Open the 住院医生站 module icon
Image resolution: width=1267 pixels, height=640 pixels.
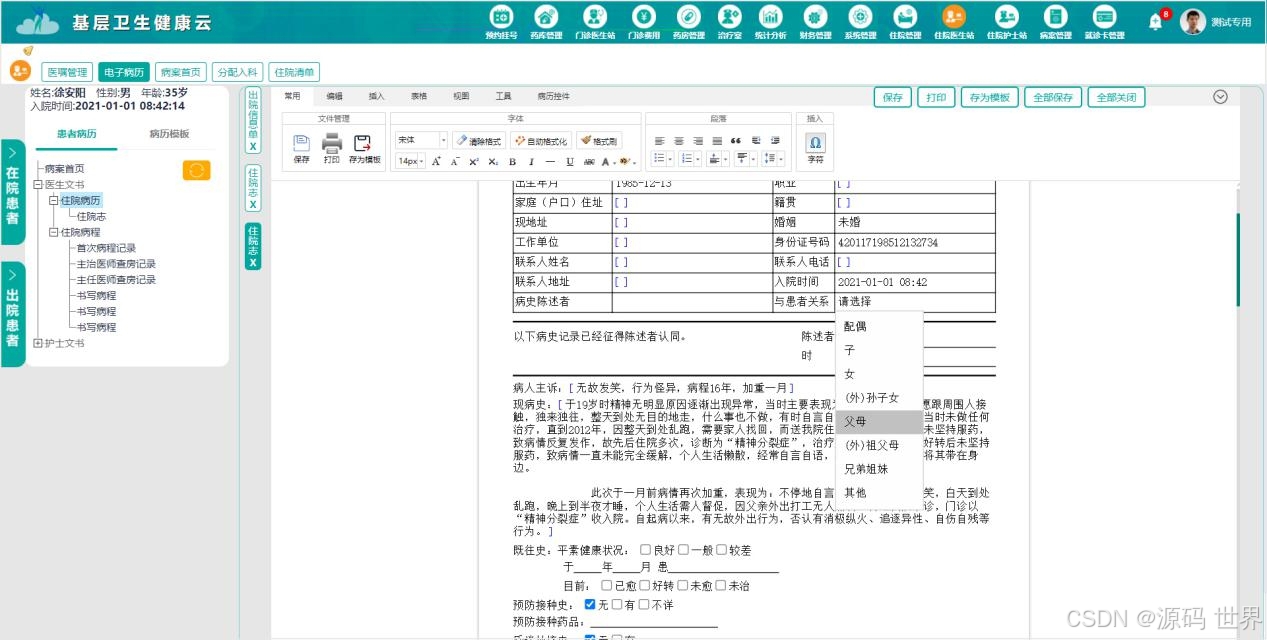click(x=954, y=16)
